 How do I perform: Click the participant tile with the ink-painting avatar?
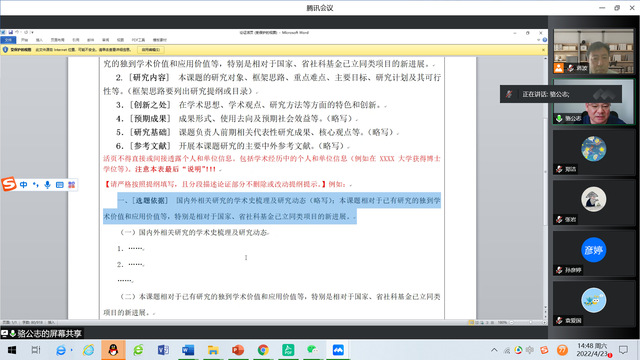tap(593, 203)
